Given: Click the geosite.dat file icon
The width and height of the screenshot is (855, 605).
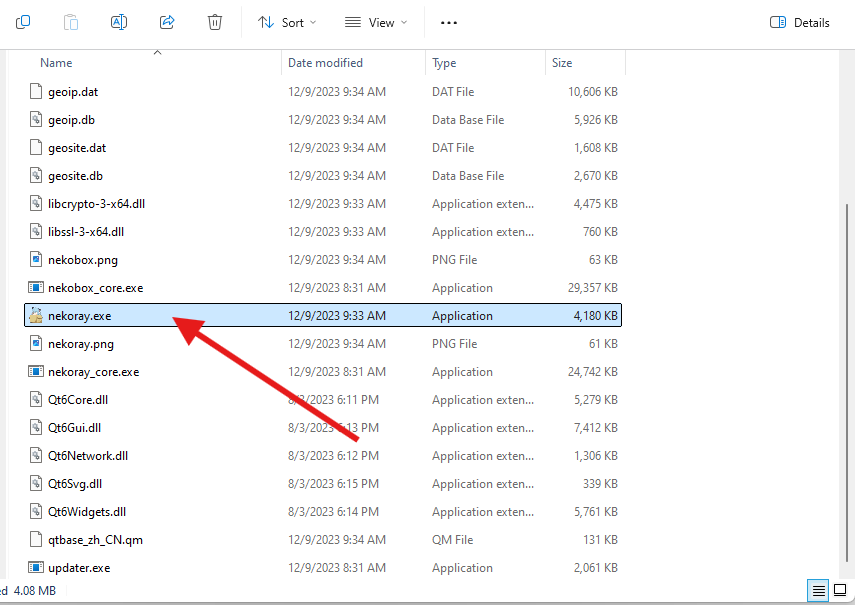Looking at the screenshot, I should (x=36, y=148).
